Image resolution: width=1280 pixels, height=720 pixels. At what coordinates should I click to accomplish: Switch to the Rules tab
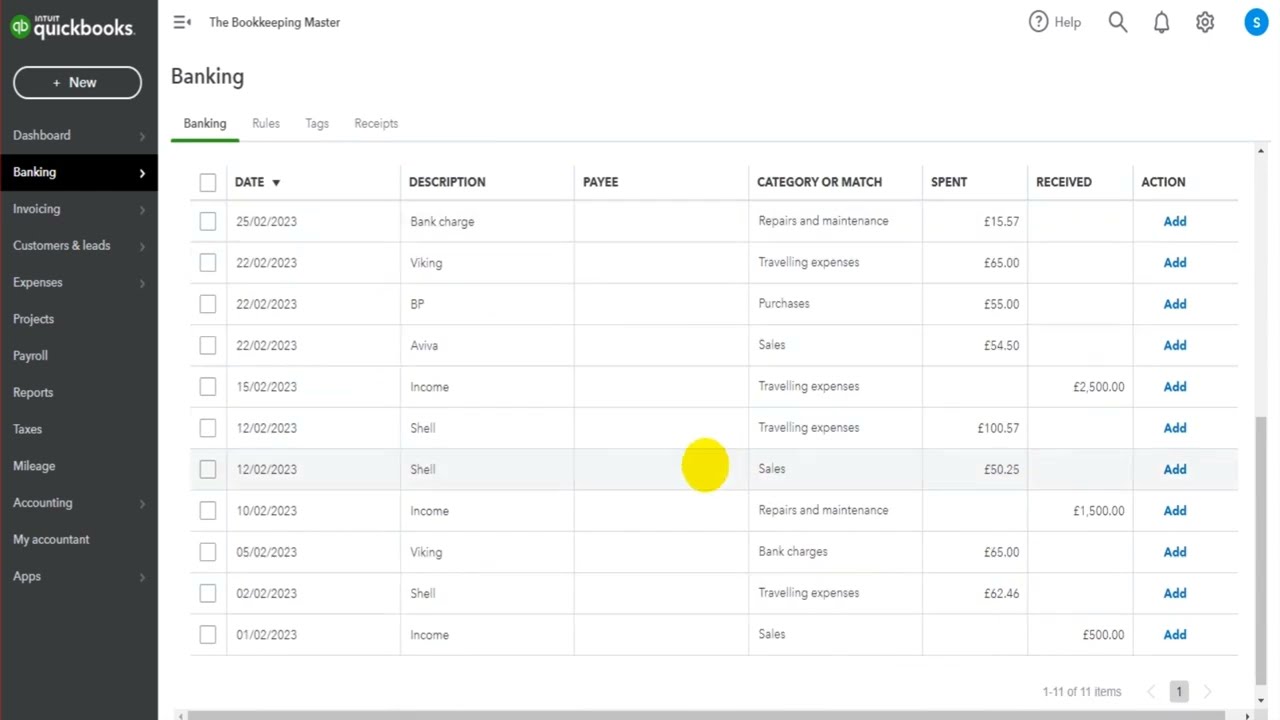pos(266,123)
